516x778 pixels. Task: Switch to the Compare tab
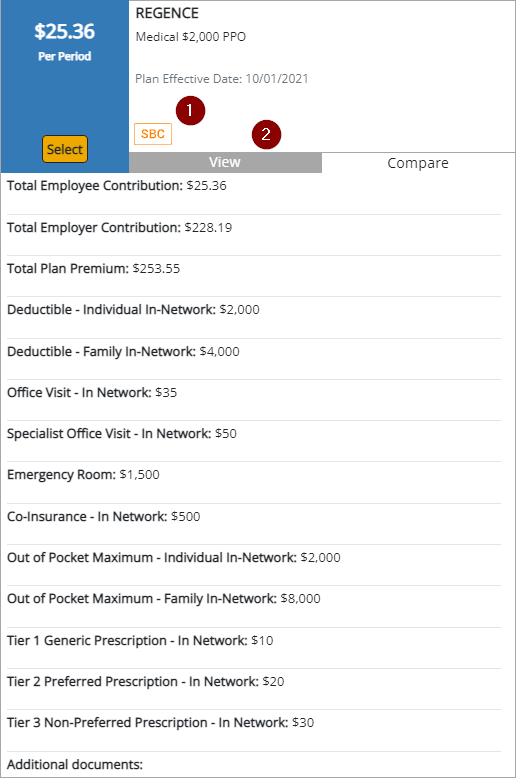pos(418,163)
